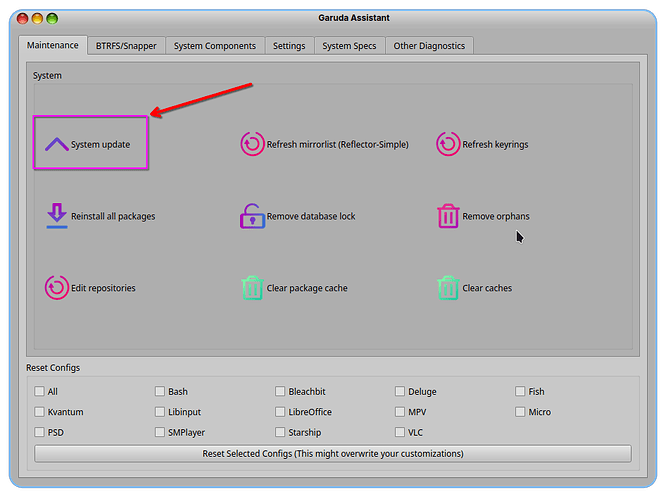
Task: Check the SMPlayer checkbox
Action: [160, 432]
